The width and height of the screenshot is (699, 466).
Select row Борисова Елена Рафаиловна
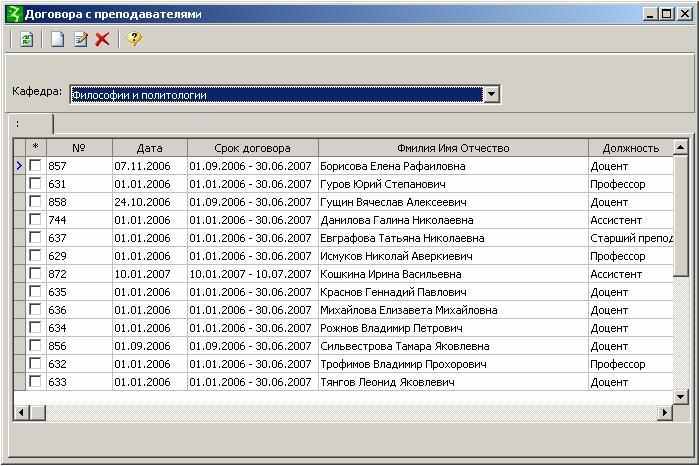point(343,166)
